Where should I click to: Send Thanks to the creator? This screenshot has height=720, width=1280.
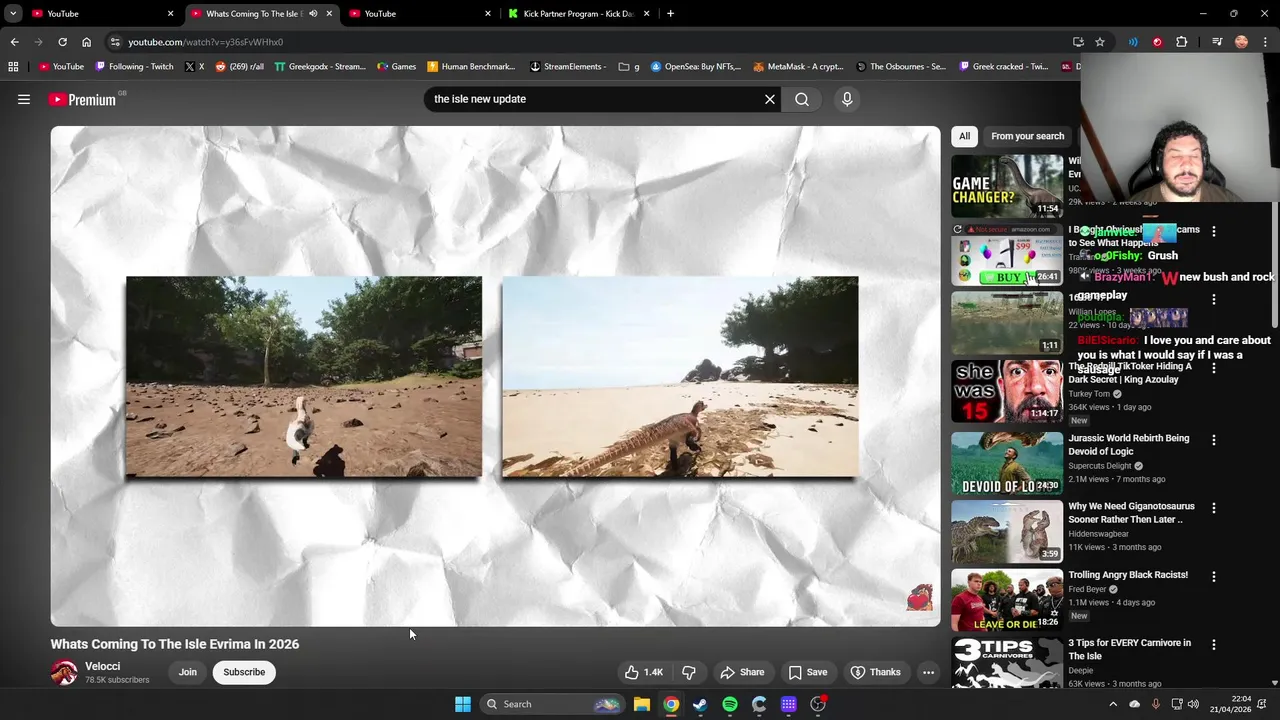pyautogui.click(x=876, y=672)
